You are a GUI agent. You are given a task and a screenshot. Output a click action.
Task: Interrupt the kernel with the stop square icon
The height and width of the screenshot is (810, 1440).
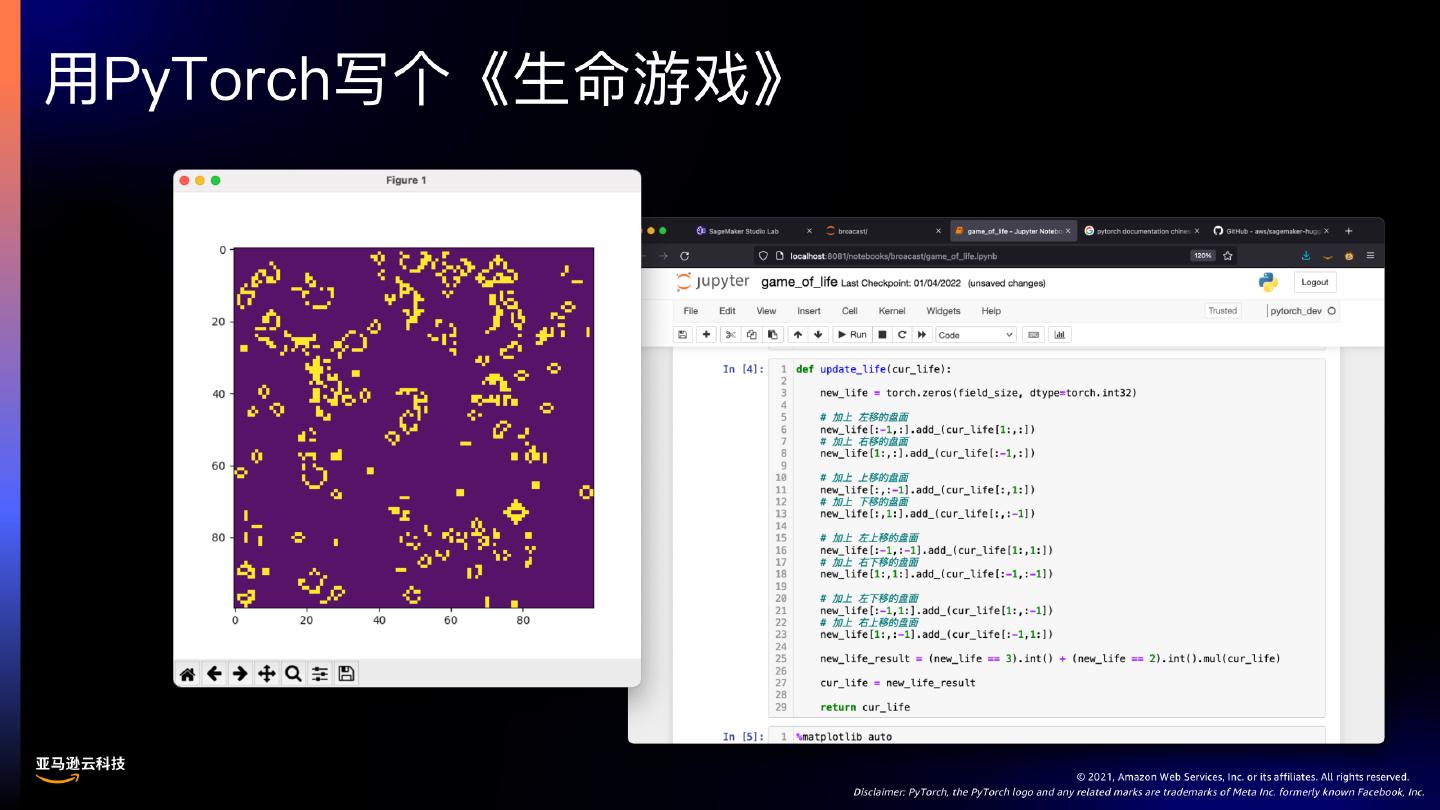[883, 335]
